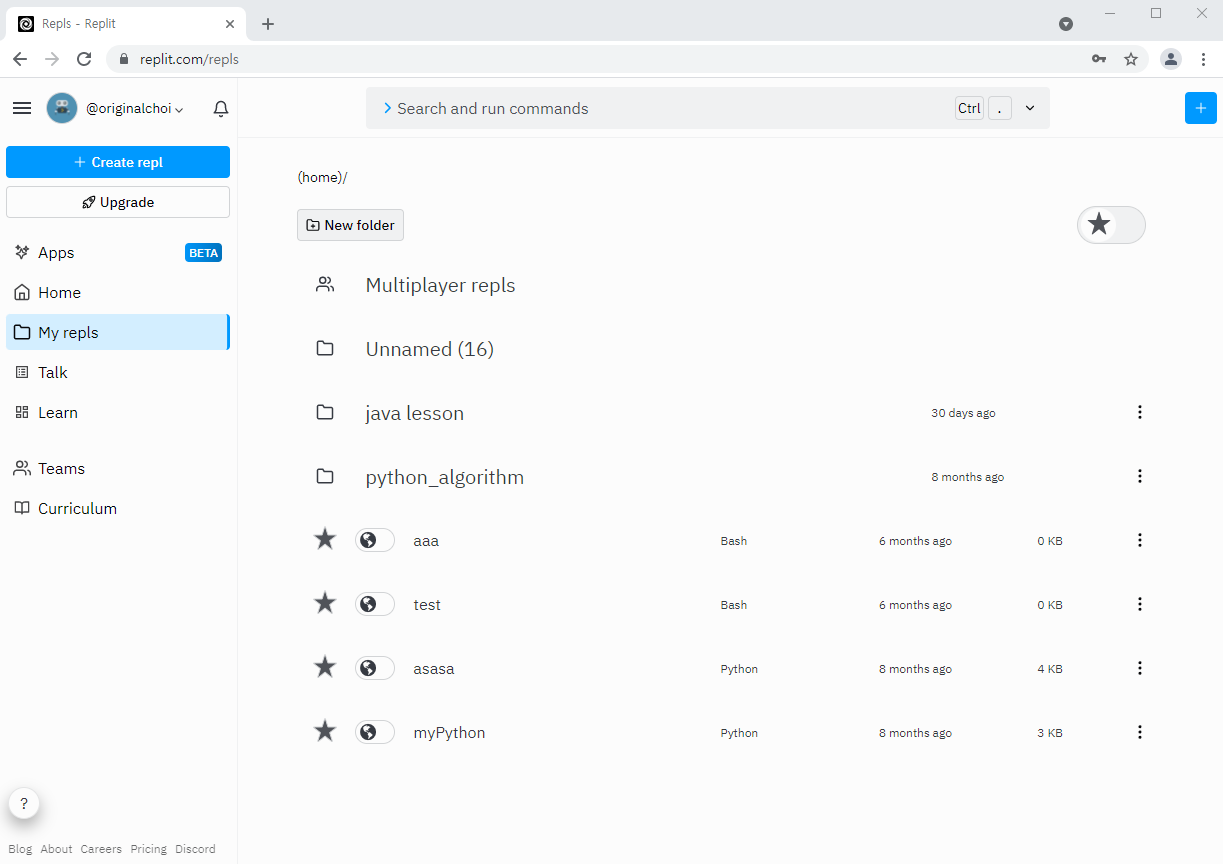The image size is (1223, 864).
Task: Toggle public visibility for myPython repl
Action: point(375,733)
